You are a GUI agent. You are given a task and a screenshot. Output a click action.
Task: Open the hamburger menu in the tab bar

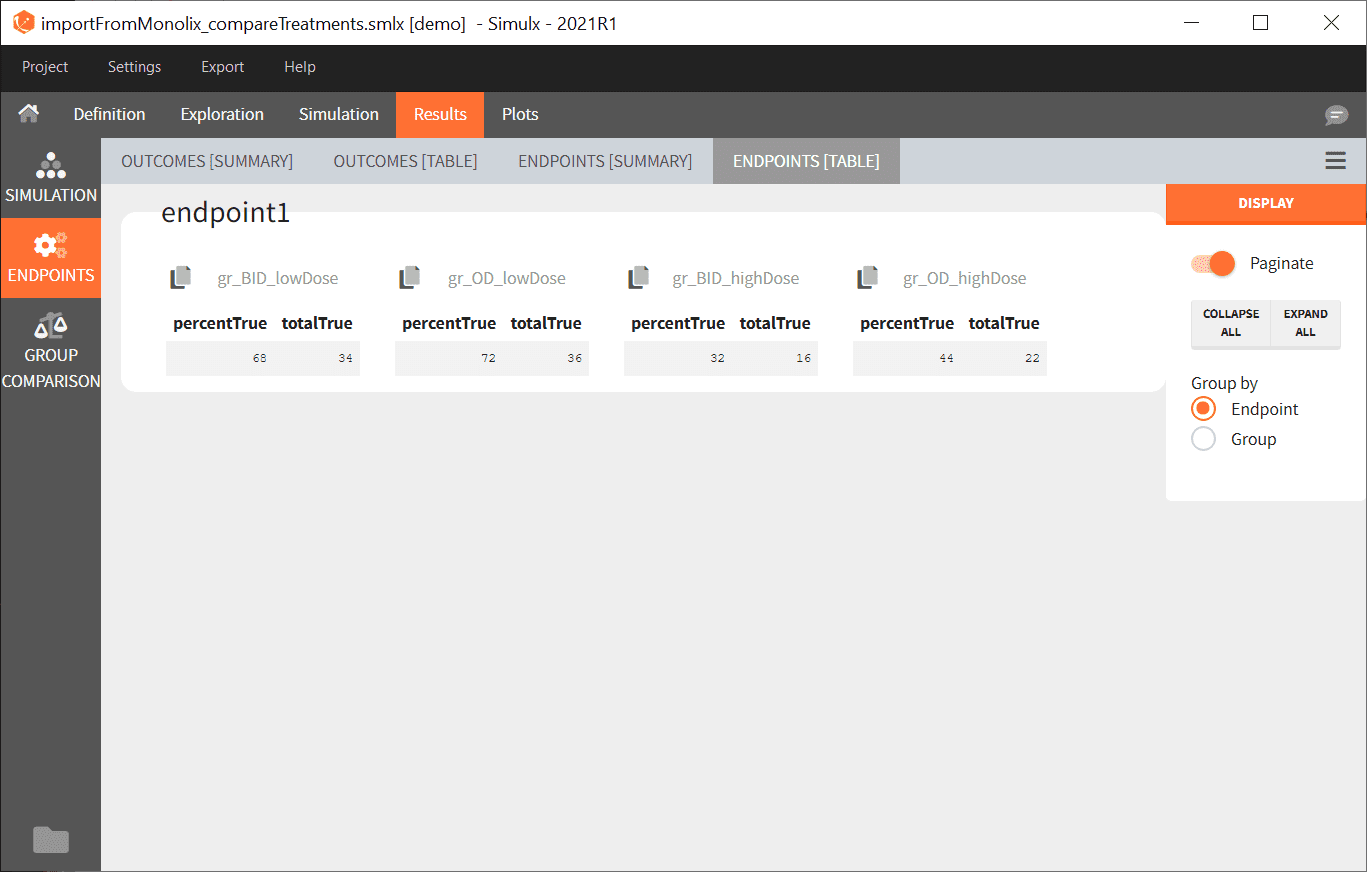click(1335, 161)
